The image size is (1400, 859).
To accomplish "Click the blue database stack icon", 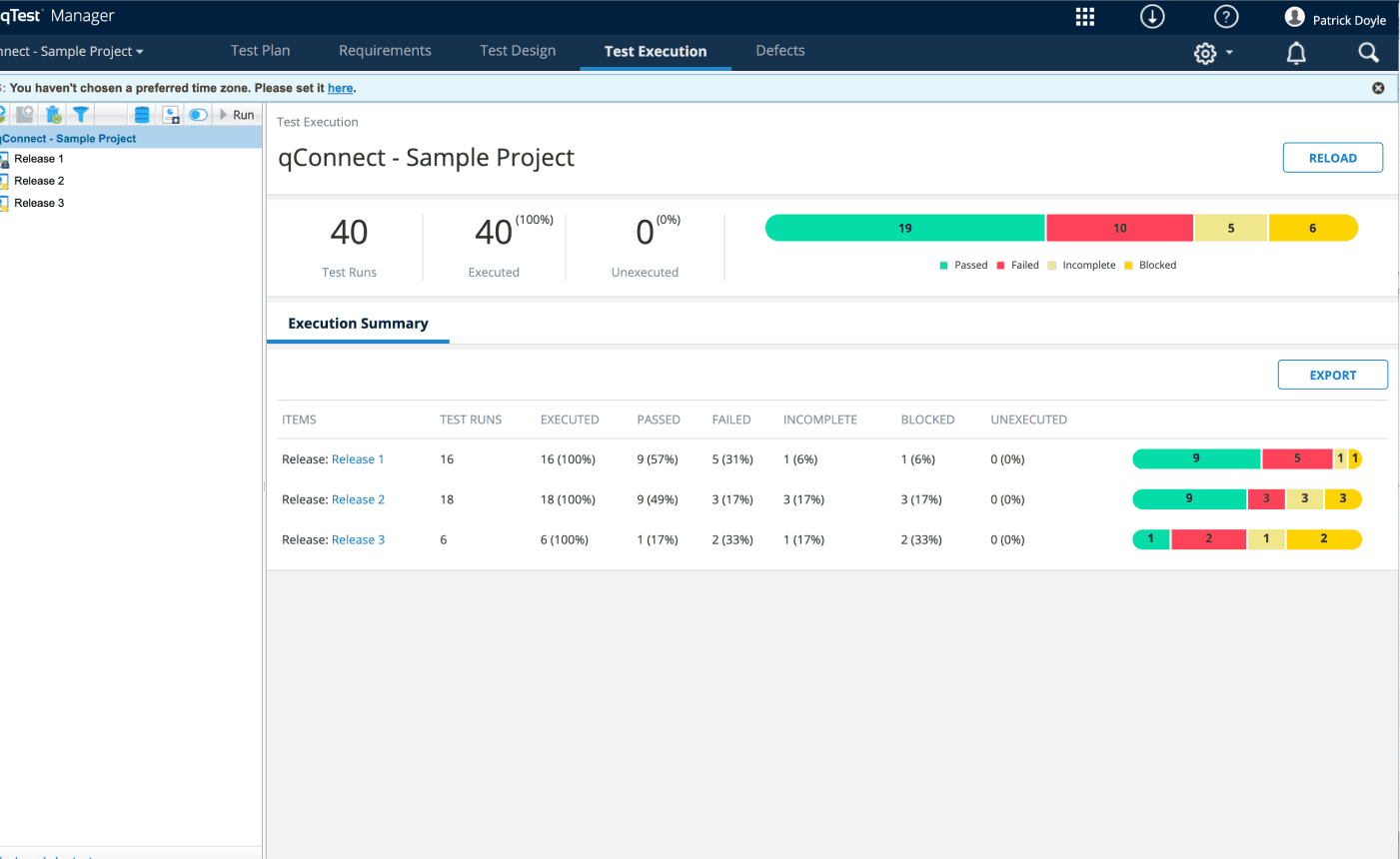I will pyautogui.click(x=142, y=115).
